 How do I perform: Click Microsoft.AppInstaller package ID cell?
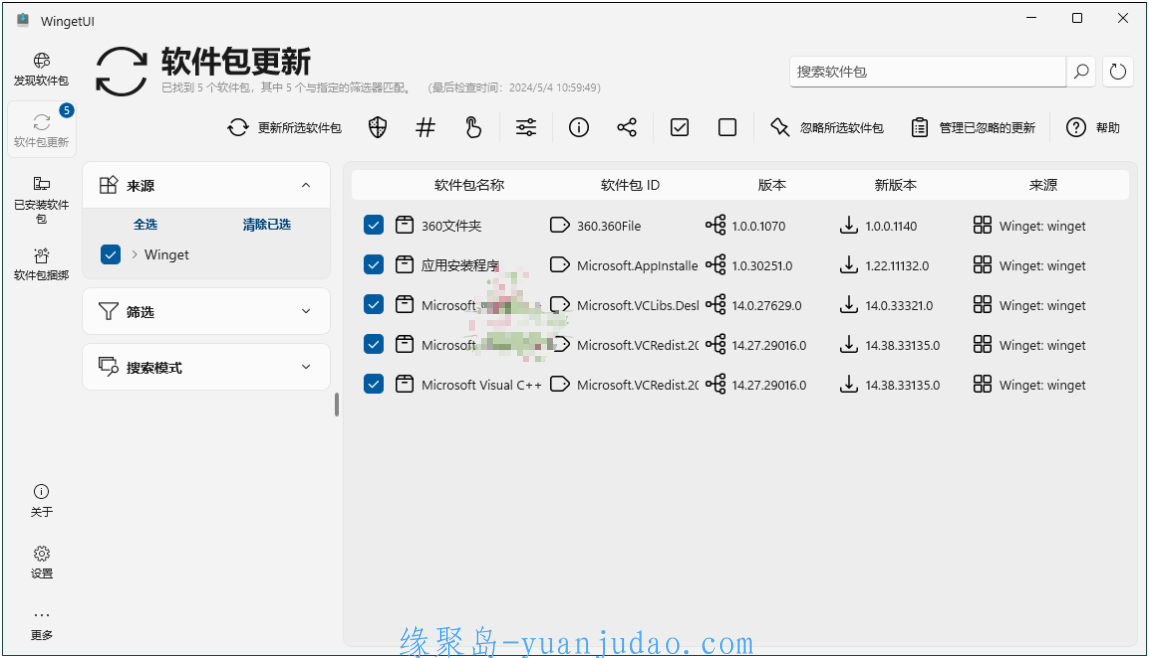pos(637,266)
